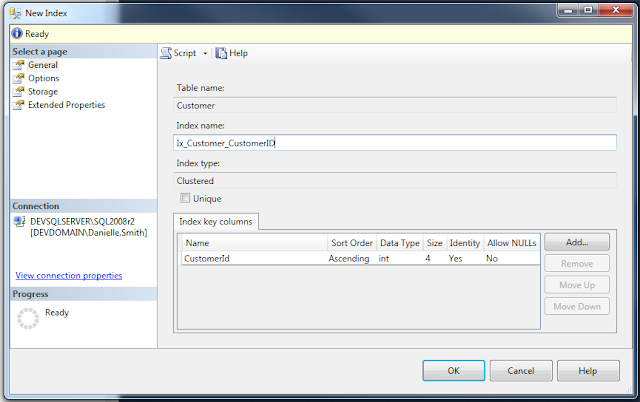Click the Add... button
The width and height of the screenshot is (640, 402).
click(x=577, y=242)
